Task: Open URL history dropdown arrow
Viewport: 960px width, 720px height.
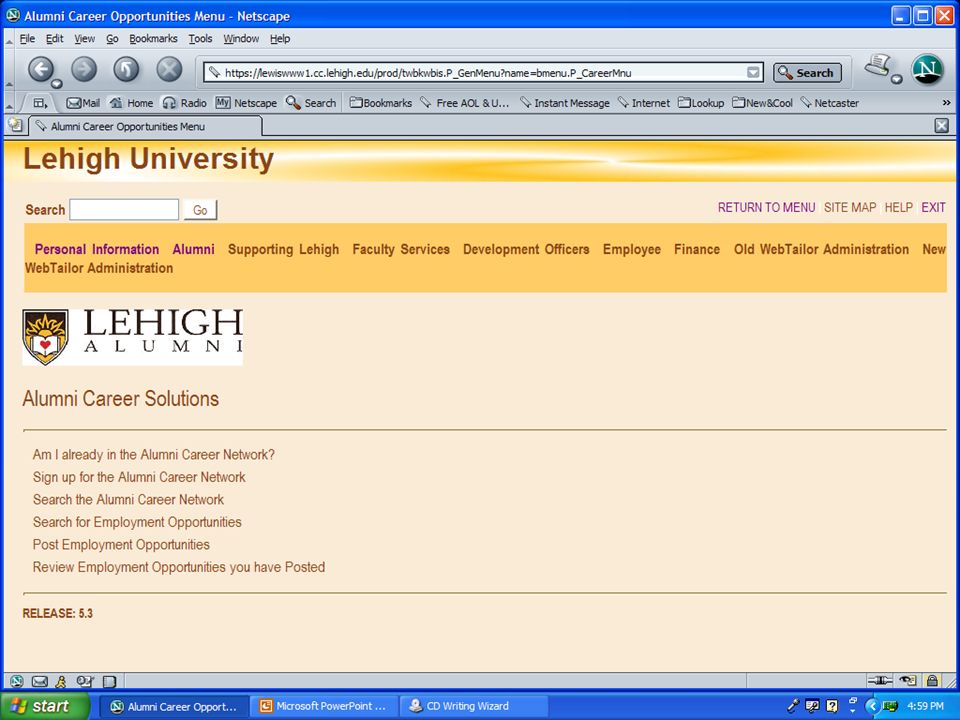Action: pyautogui.click(x=753, y=72)
